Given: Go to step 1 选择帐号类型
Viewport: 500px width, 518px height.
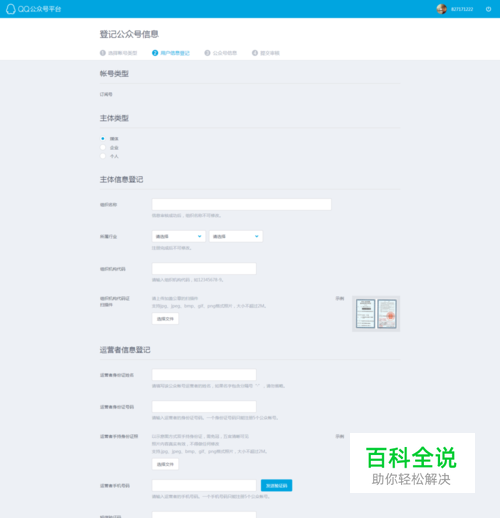Looking at the screenshot, I should 119,53.
